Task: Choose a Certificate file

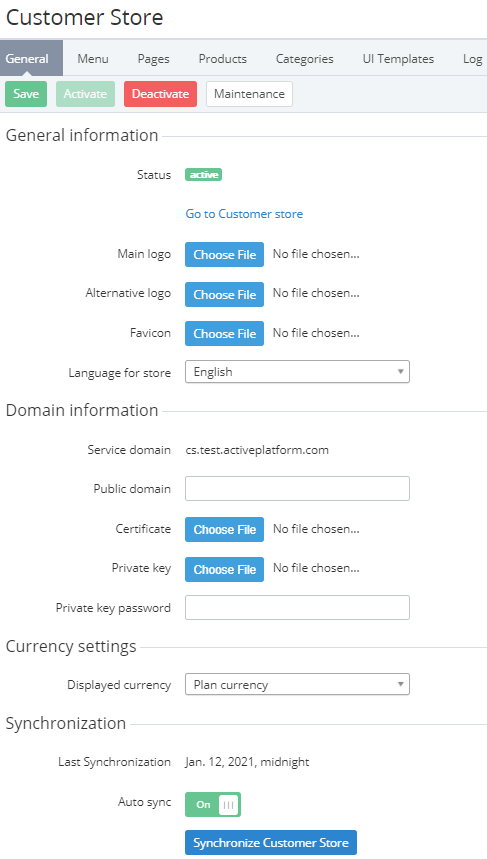Action: tap(224, 529)
